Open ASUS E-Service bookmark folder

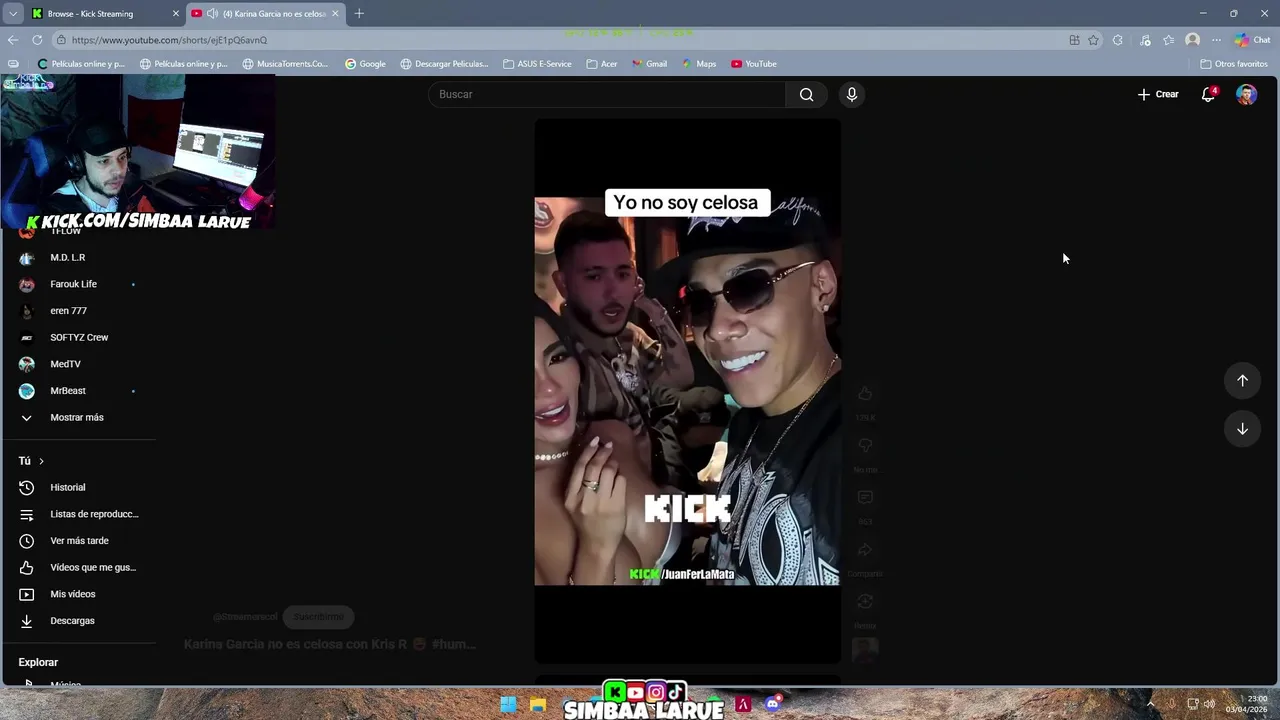[538, 64]
